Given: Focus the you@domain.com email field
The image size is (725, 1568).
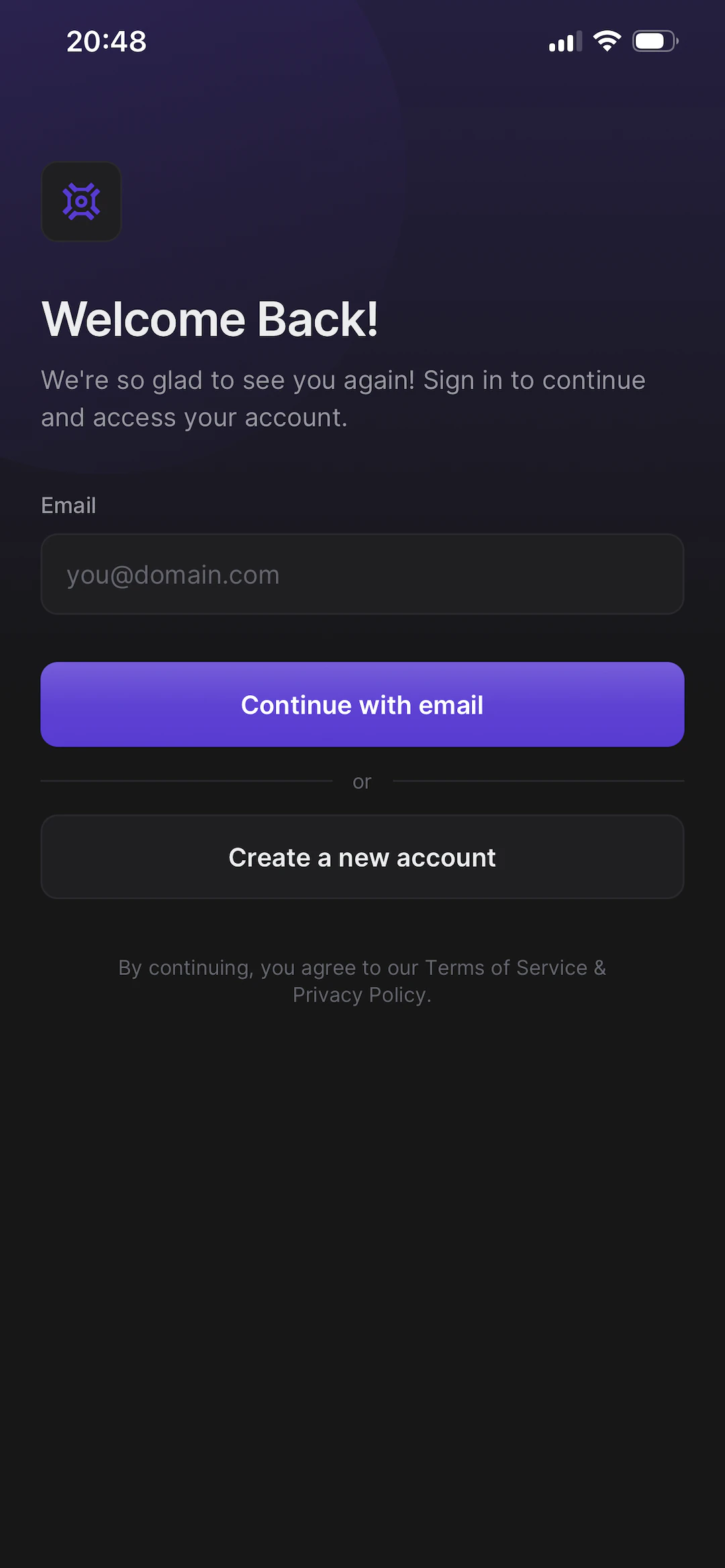Looking at the screenshot, I should click(x=362, y=574).
